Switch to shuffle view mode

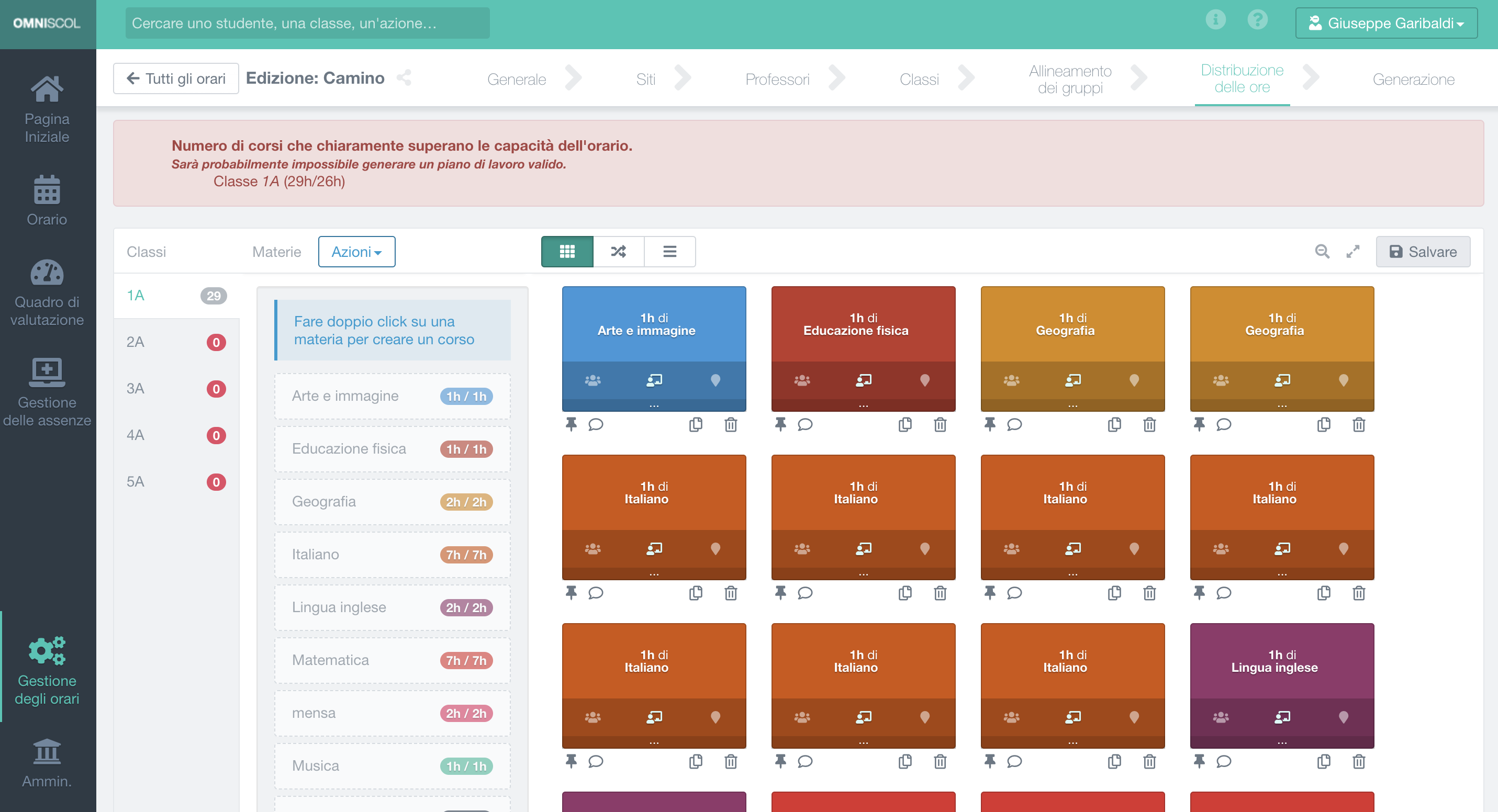click(x=618, y=252)
